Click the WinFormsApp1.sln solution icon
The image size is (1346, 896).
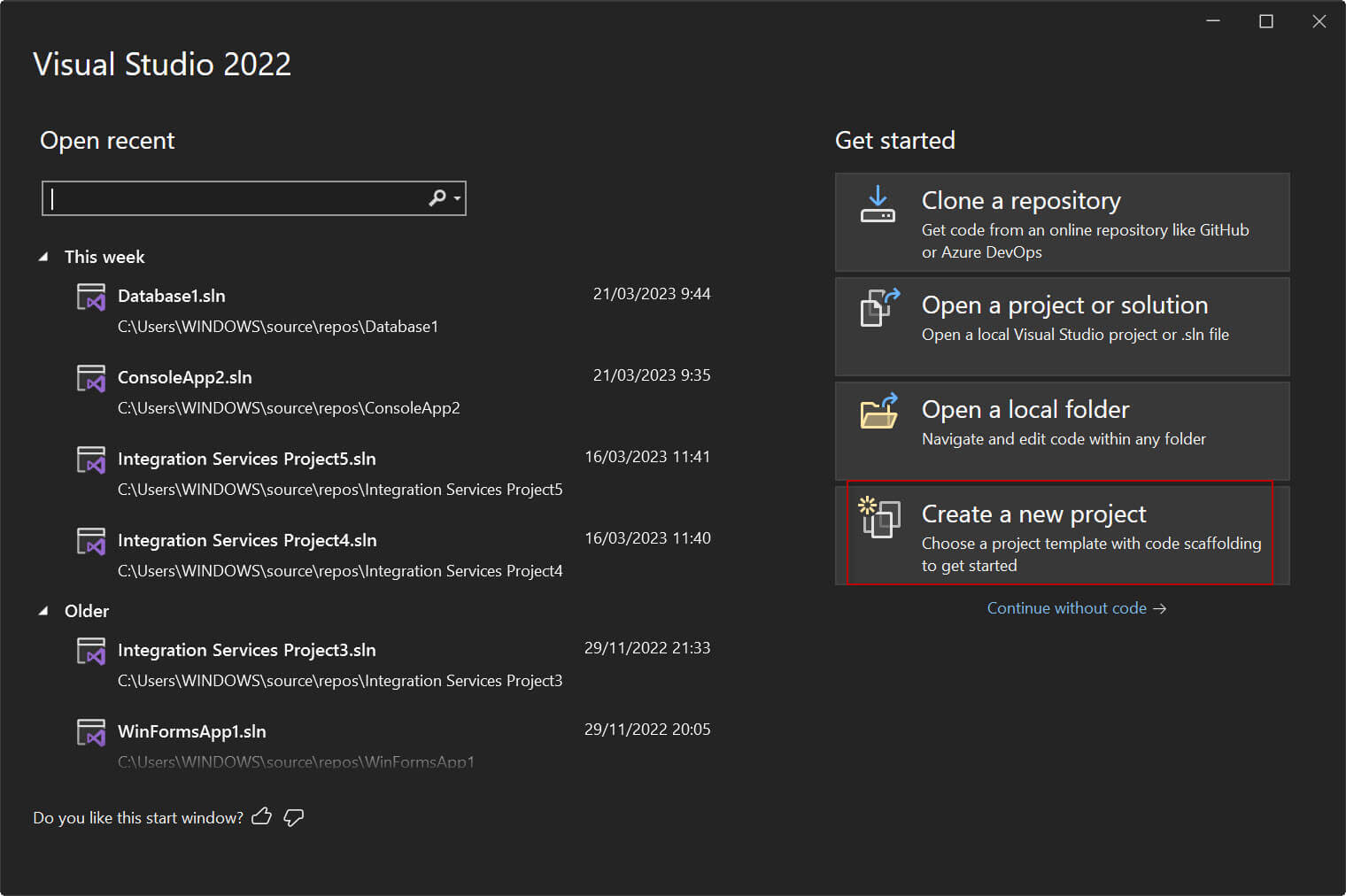(91, 731)
